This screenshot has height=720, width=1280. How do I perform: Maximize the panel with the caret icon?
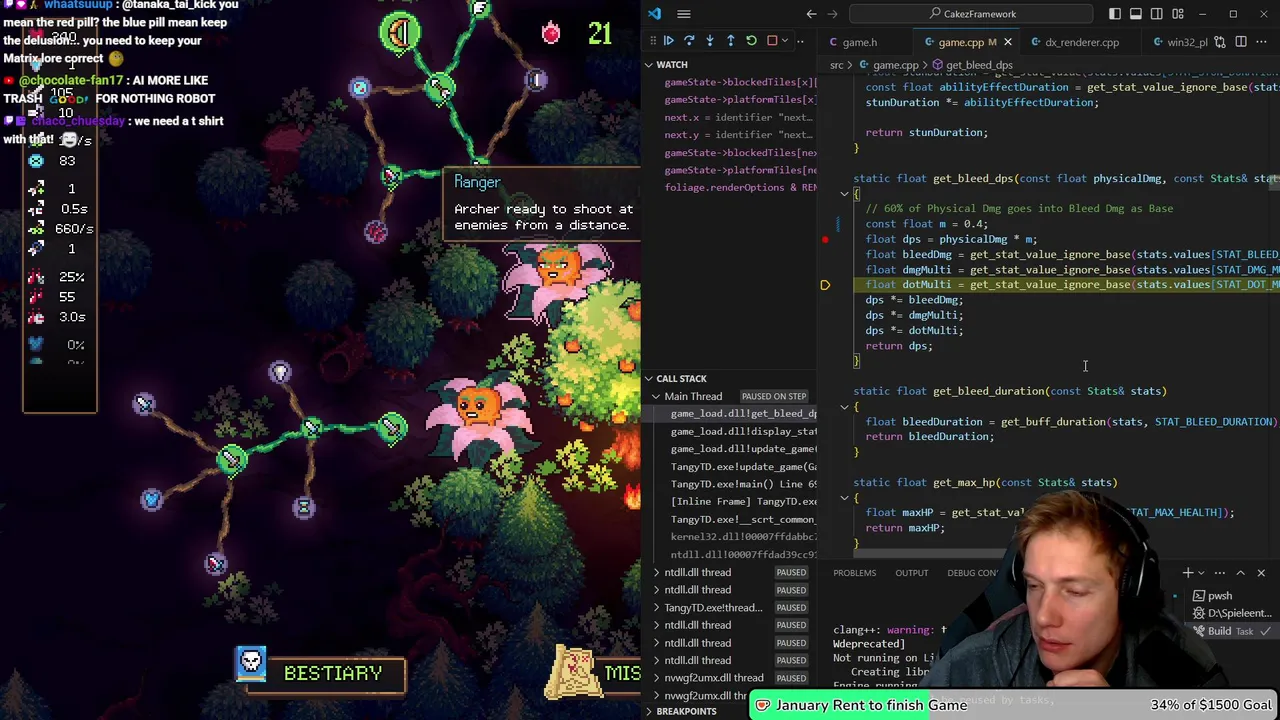[x=1240, y=573]
